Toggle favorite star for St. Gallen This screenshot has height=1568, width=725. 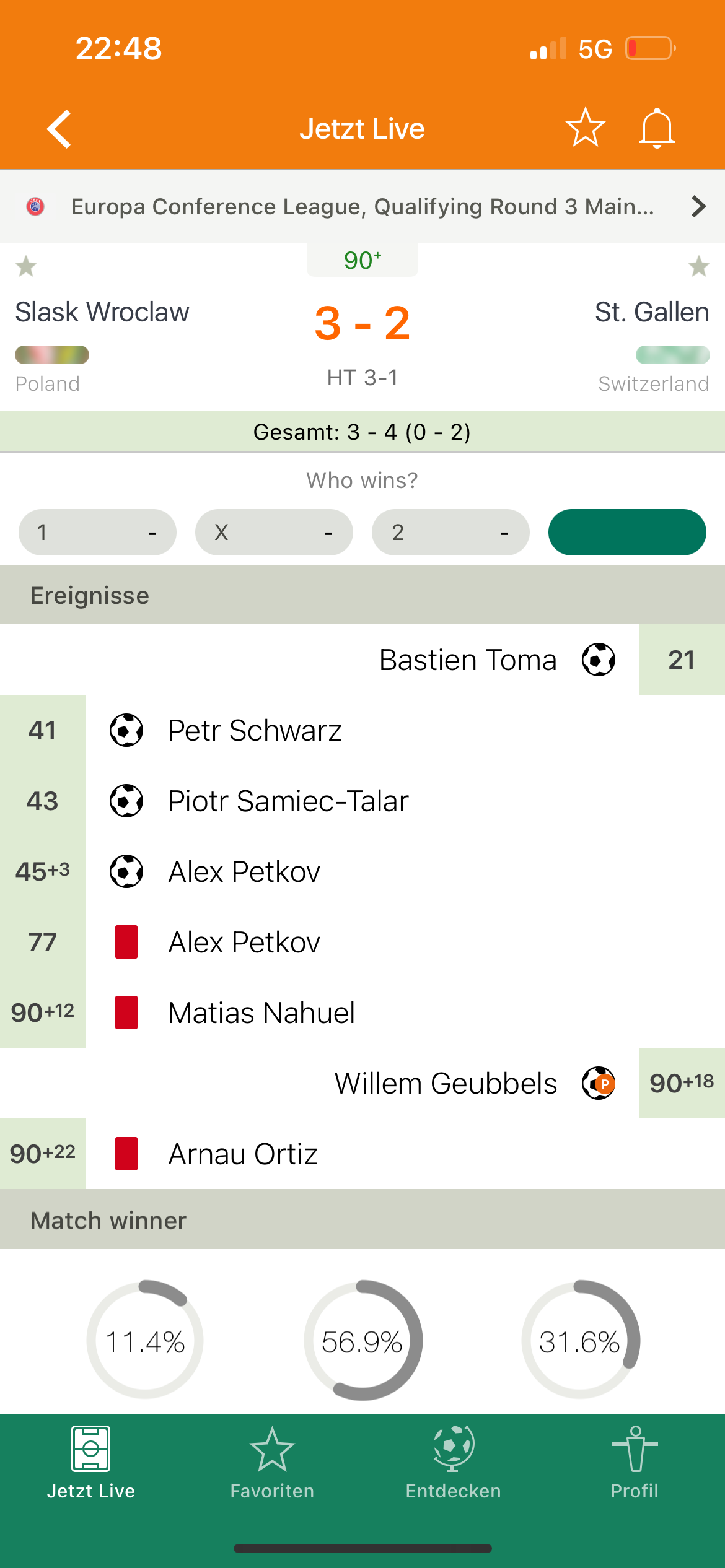(x=699, y=266)
